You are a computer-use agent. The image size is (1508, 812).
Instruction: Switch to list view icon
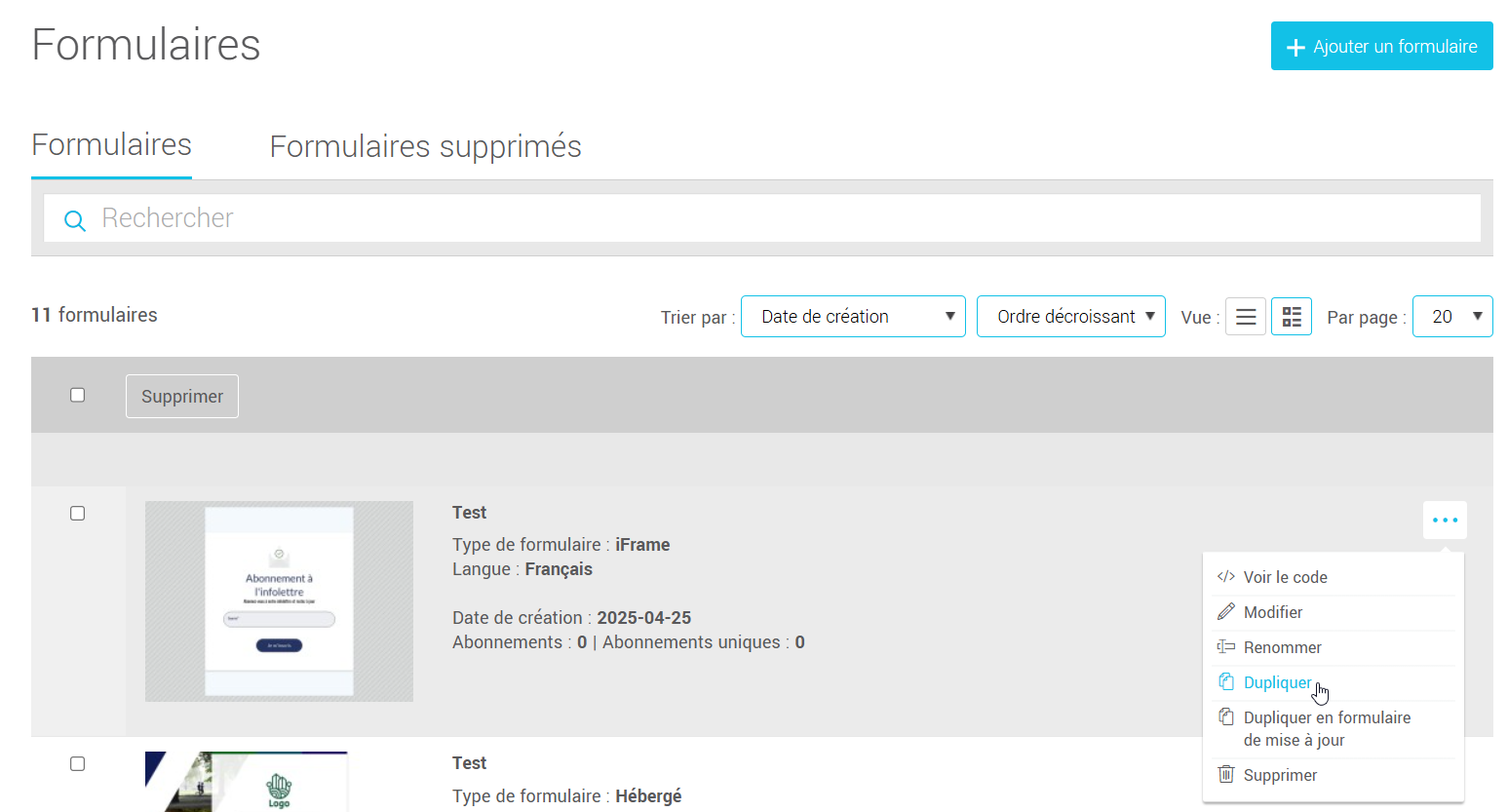pyautogui.click(x=1245, y=316)
